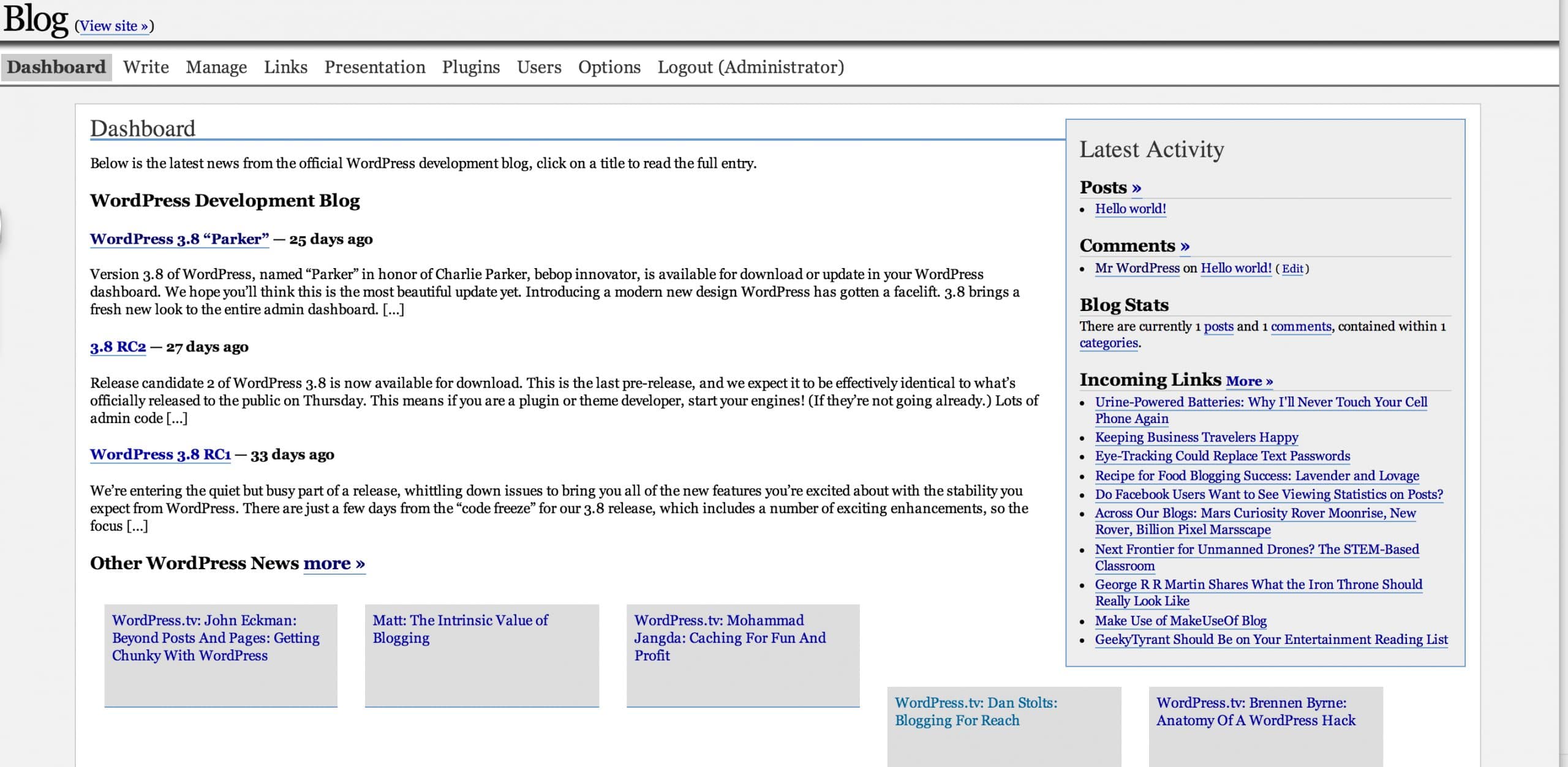Click the Blog Stats heading
This screenshot has width=1568, height=767.
pyautogui.click(x=1124, y=305)
